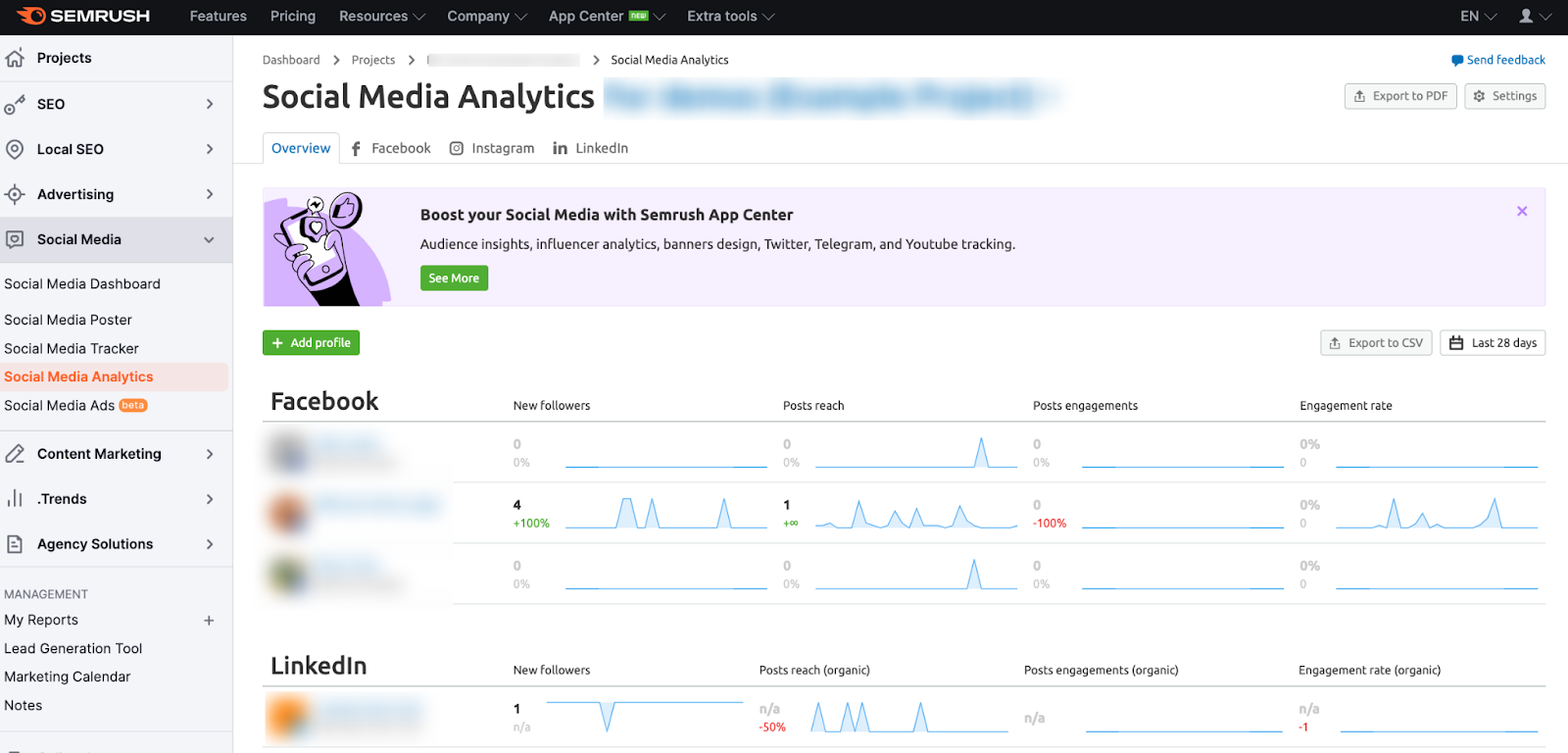The width and height of the screenshot is (1568, 753).
Task: Click the SEO key icon
Action: tap(15, 104)
